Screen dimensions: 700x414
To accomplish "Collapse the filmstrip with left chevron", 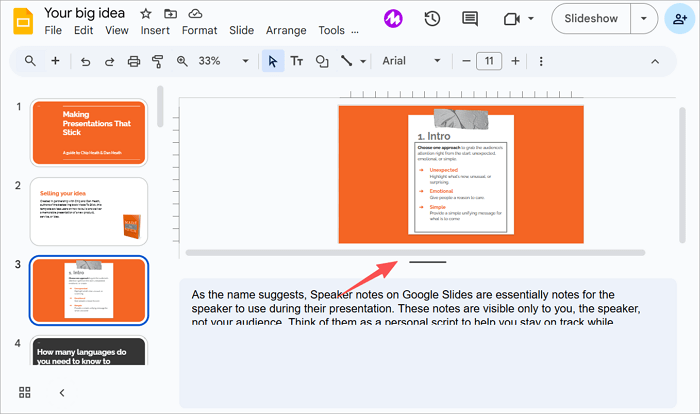I will pyautogui.click(x=61, y=392).
